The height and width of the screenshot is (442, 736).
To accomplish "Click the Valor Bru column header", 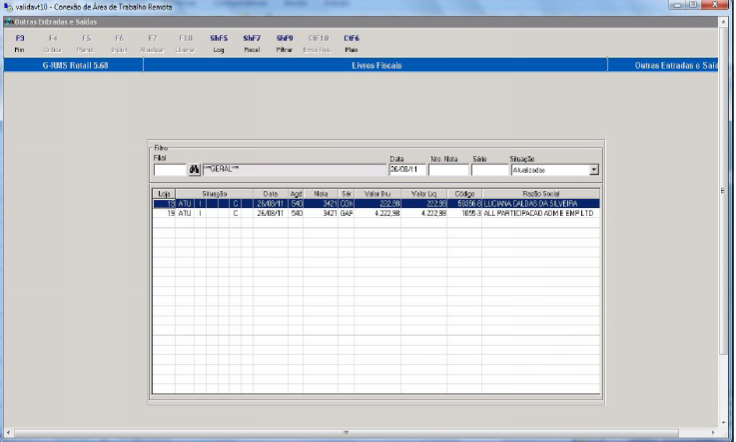I will [x=377, y=194].
